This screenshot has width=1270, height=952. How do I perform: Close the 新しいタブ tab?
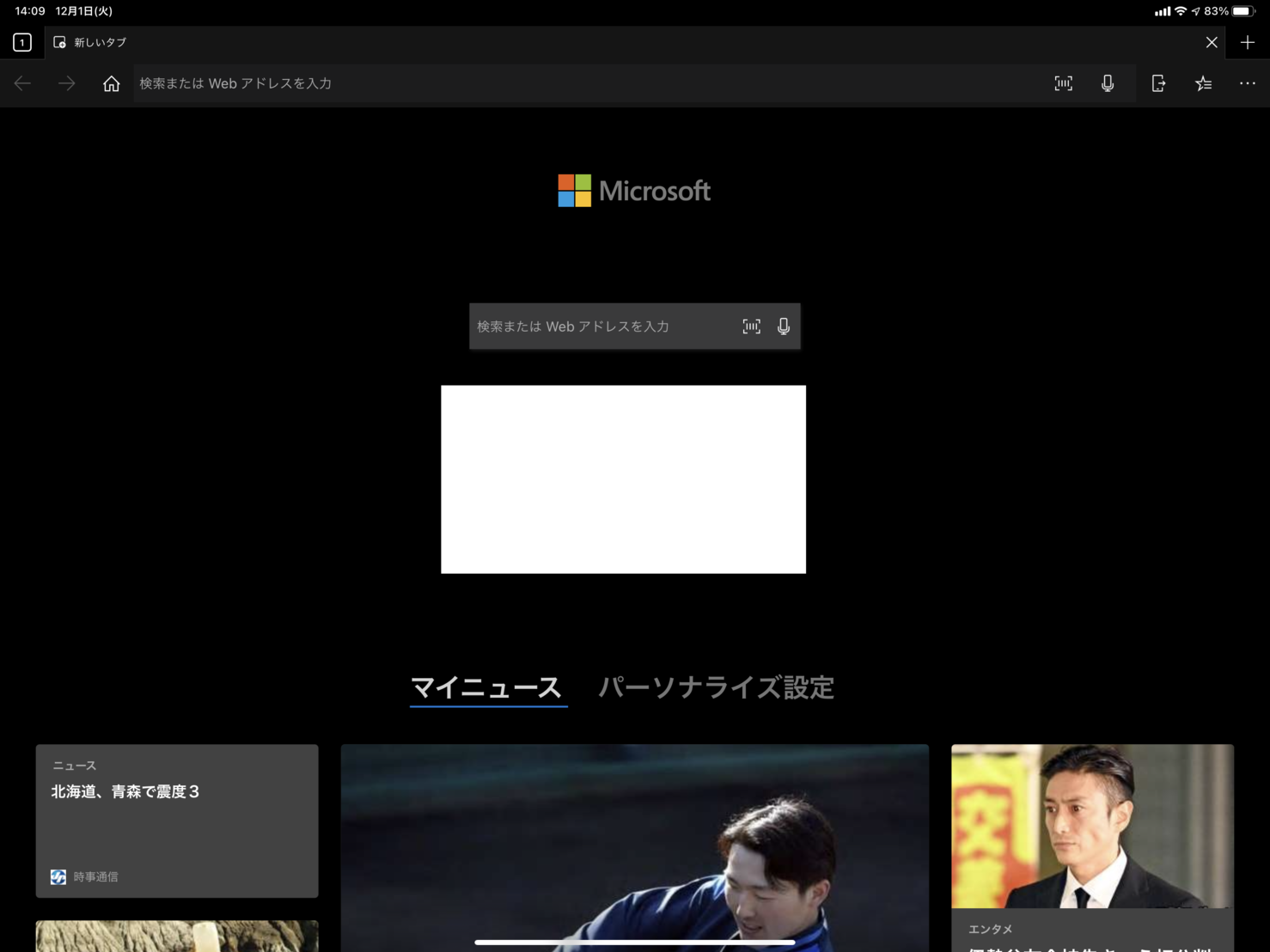pyautogui.click(x=1212, y=42)
